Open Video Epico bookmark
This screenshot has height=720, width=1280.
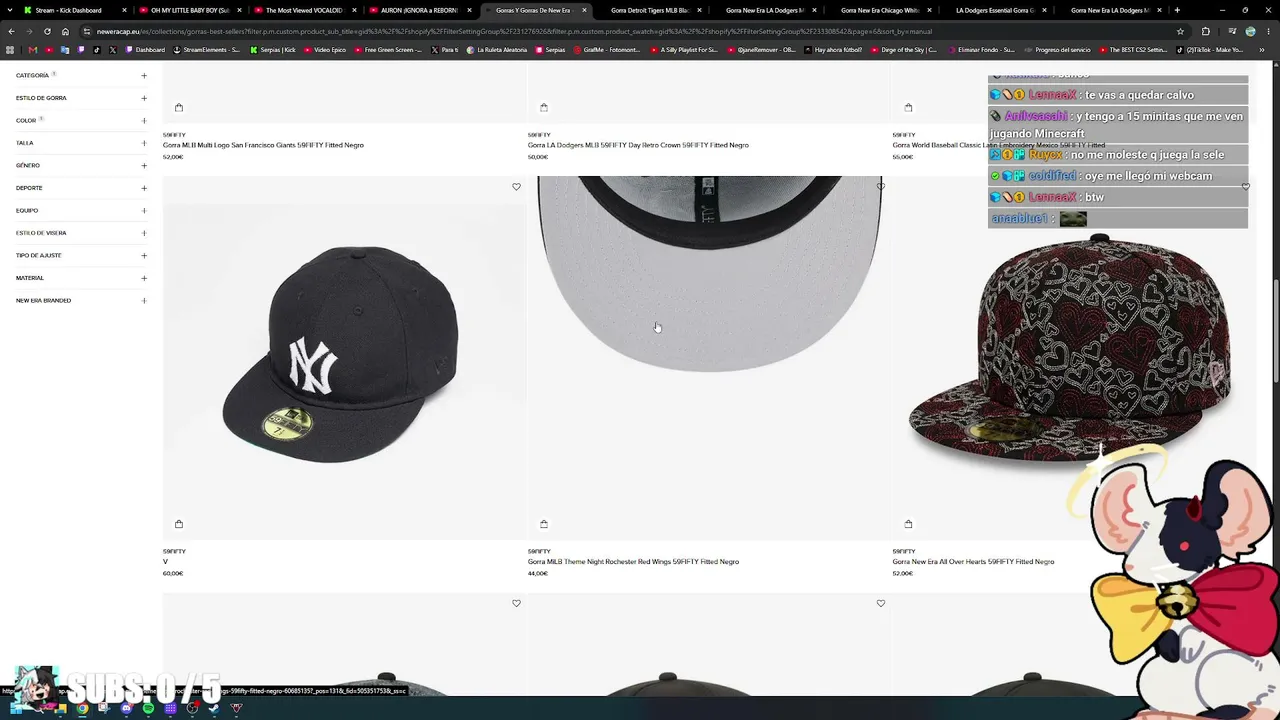click(325, 49)
